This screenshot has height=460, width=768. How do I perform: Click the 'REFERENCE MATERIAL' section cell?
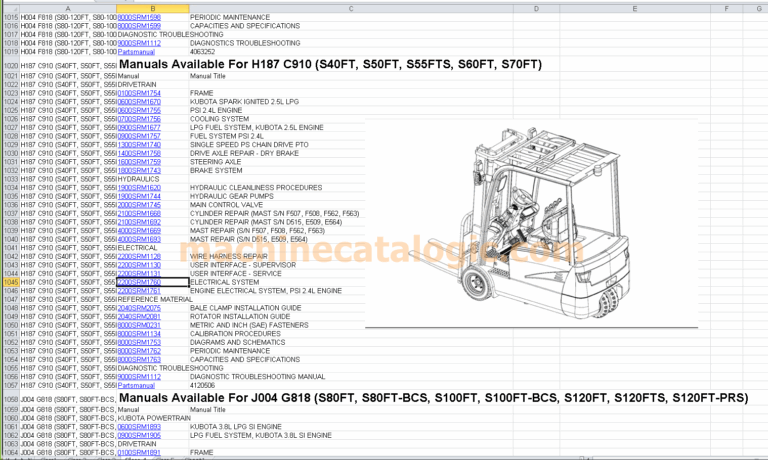click(x=155, y=299)
